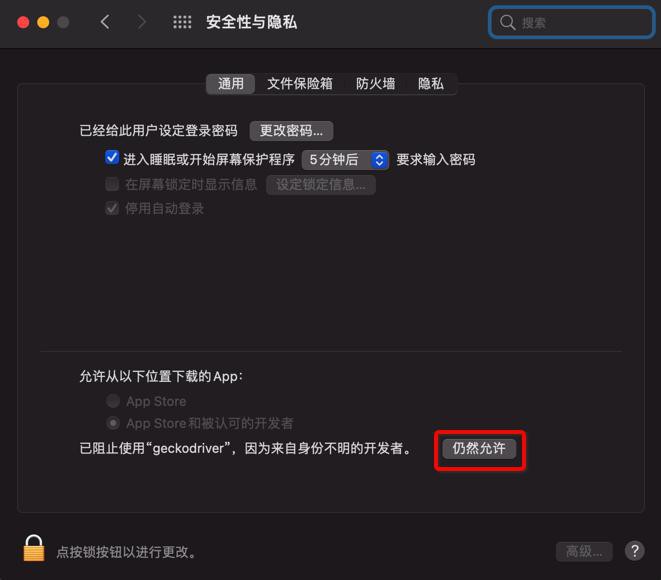The height and width of the screenshot is (580, 661).
Task: Unlock settings with the padlock icon
Action: (34, 548)
